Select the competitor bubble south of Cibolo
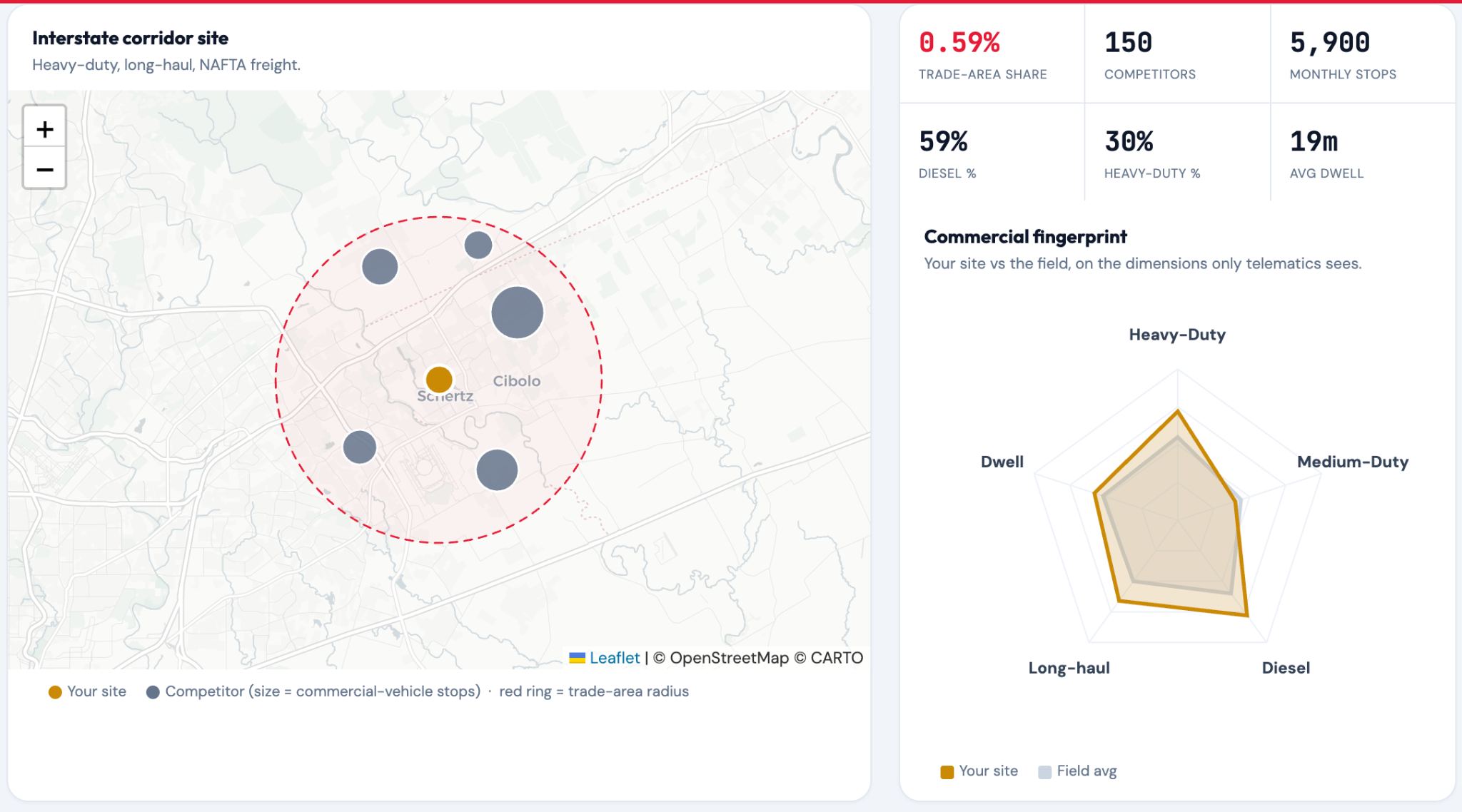This screenshot has width=1462, height=812. pos(497,470)
